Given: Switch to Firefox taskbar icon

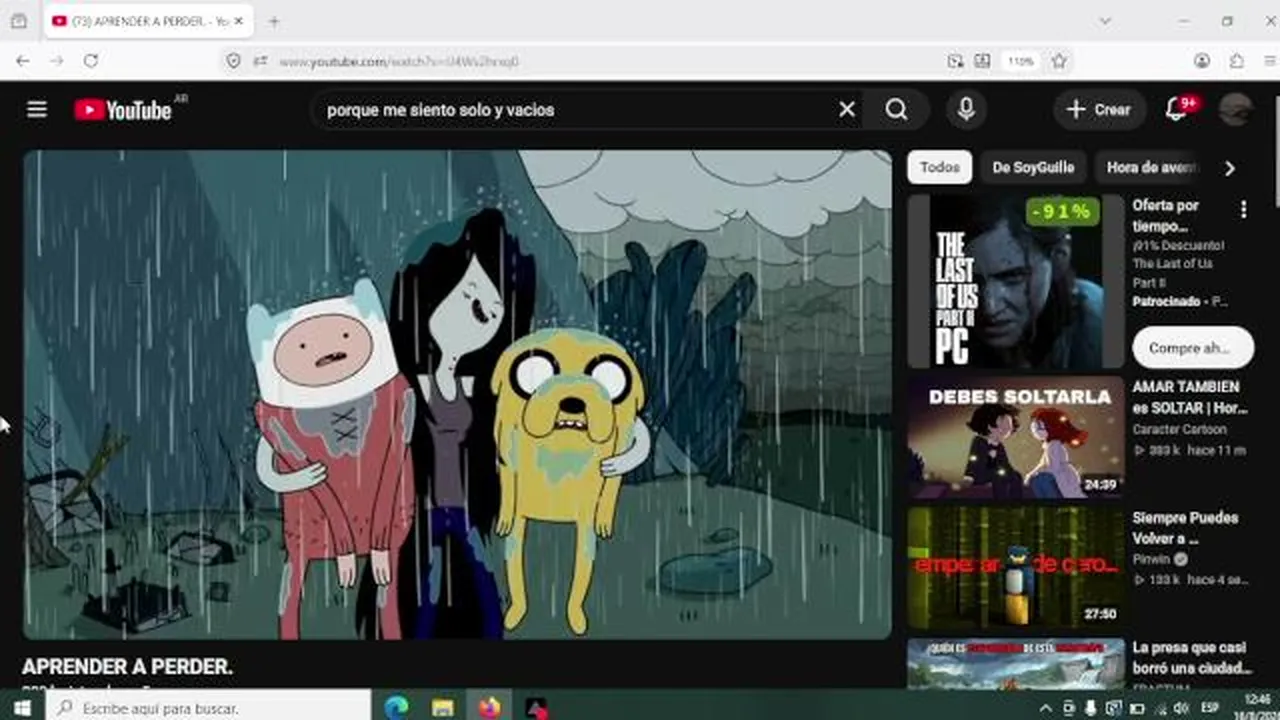Looking at the screenshot, I should pos(489,707).
